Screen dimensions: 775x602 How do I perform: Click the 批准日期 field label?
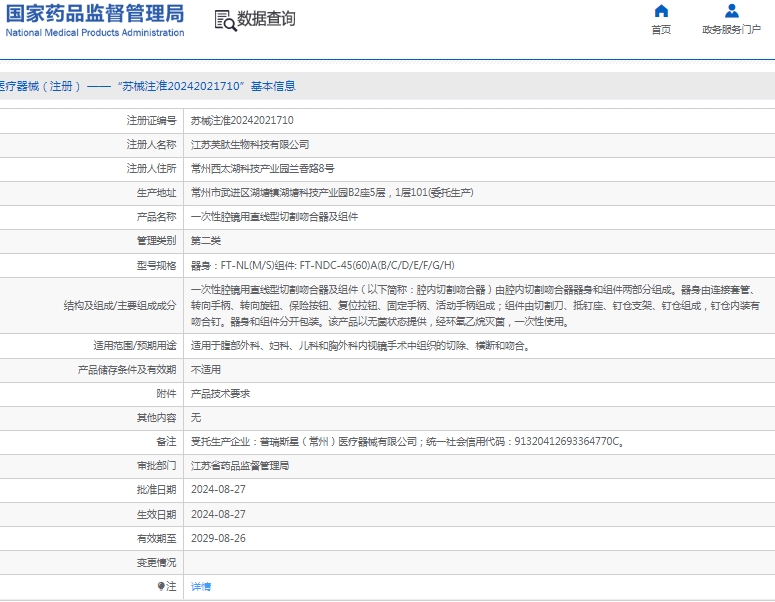(156, 490)
